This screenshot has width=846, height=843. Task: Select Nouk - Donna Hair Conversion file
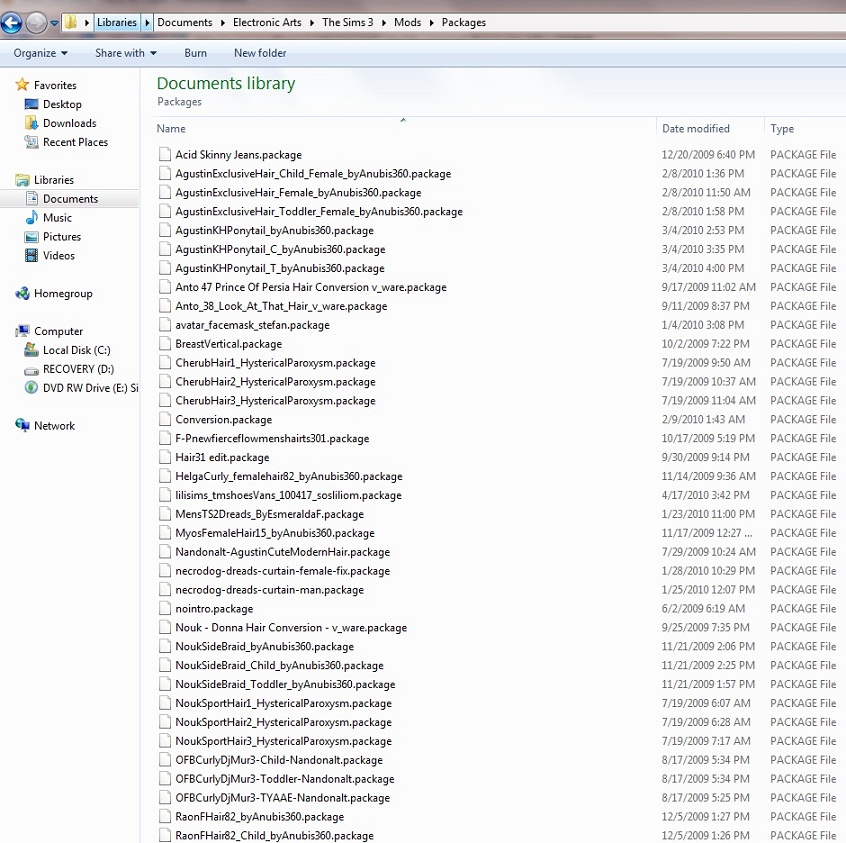(291, 627)
